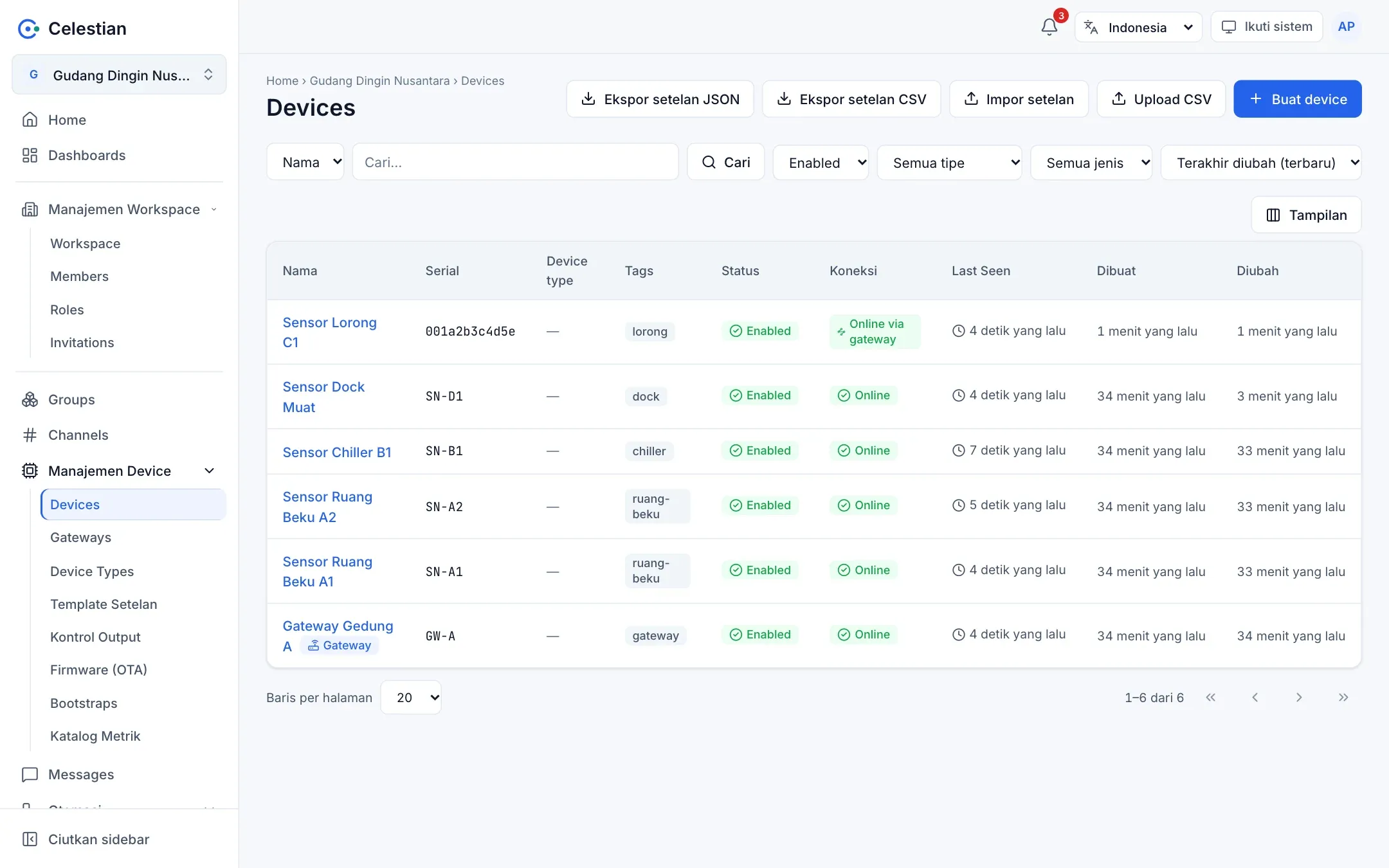Collapse the Manajemen Device chevron
This screenshot has height=868, width=1389.
point(209,471)
